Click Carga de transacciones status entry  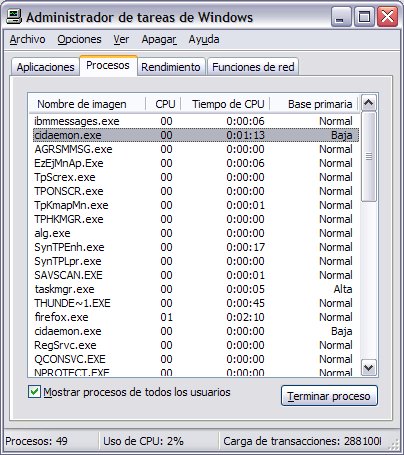tap(302, 441)
